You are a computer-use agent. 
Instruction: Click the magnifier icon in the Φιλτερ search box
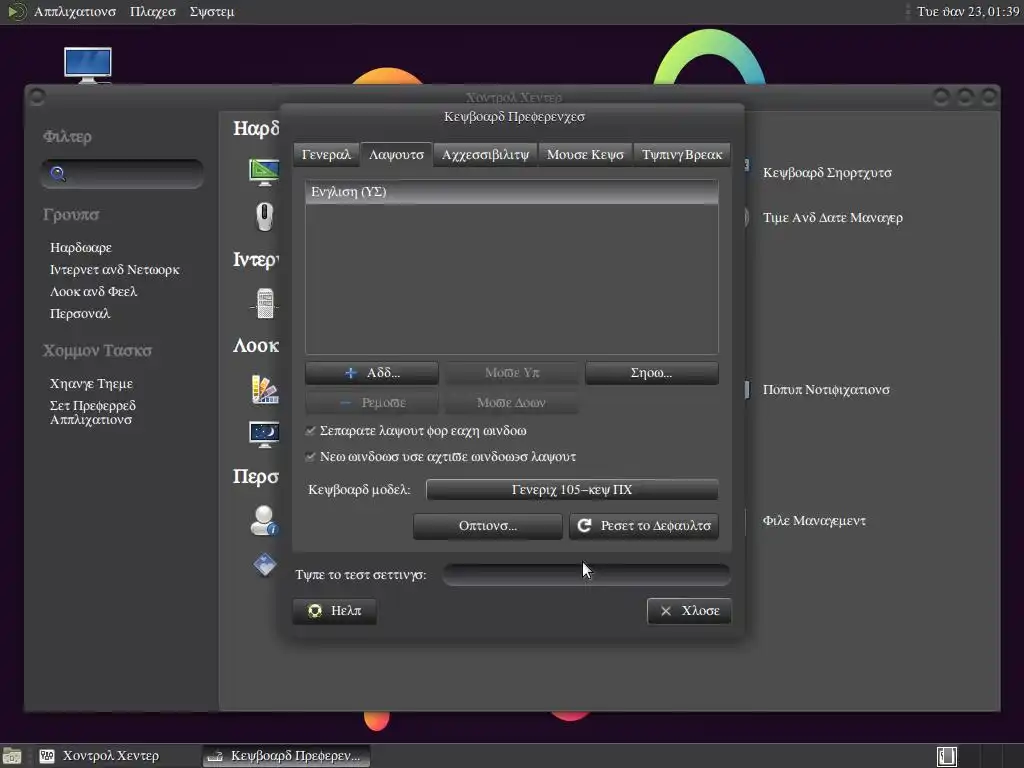pyautogui.click(x=58, y=174)
